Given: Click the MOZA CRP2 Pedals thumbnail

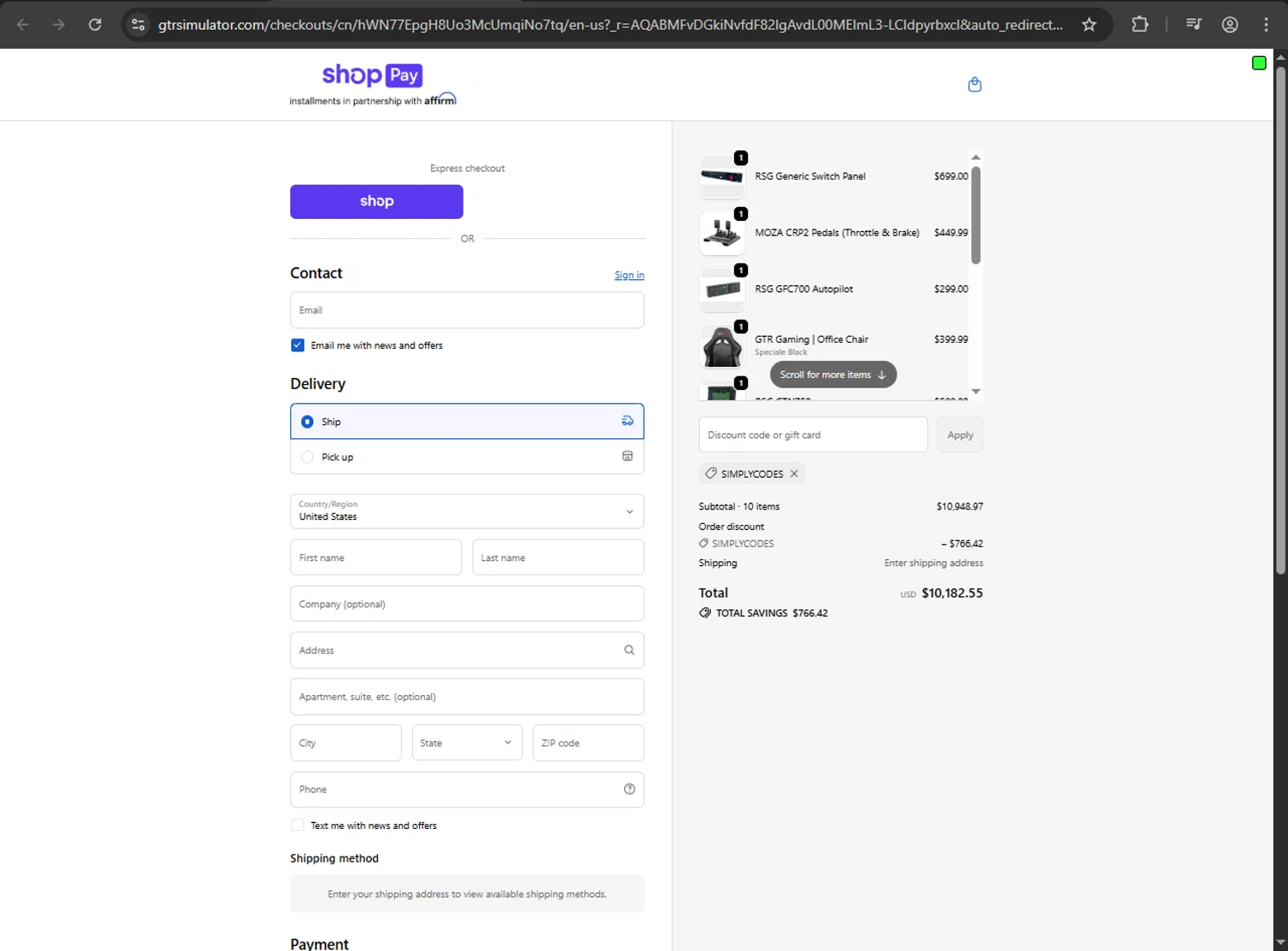Looking at the screenshot, I should 722,233.
